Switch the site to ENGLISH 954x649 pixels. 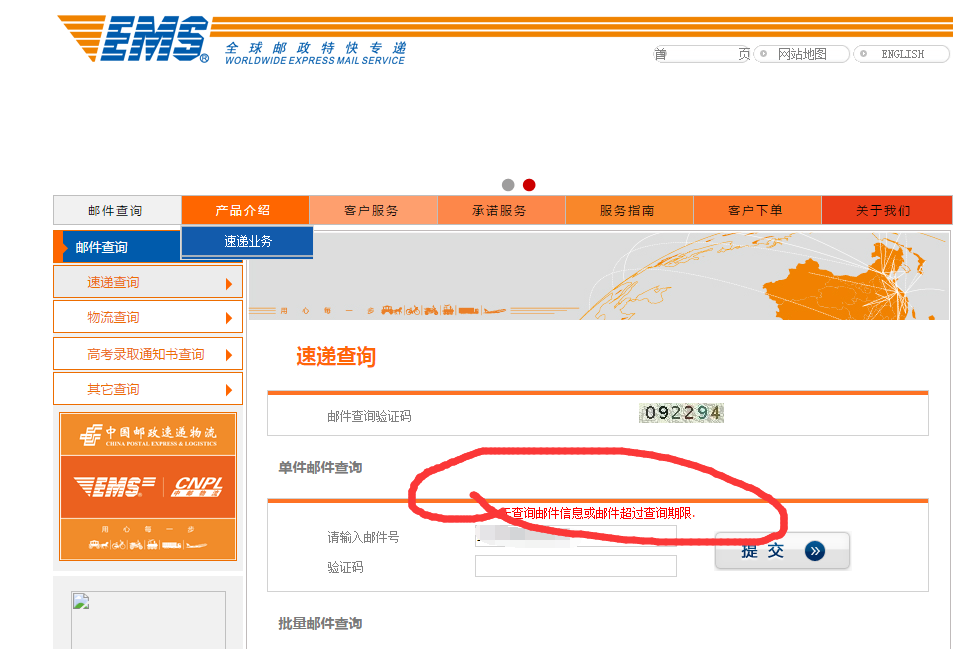902,54
